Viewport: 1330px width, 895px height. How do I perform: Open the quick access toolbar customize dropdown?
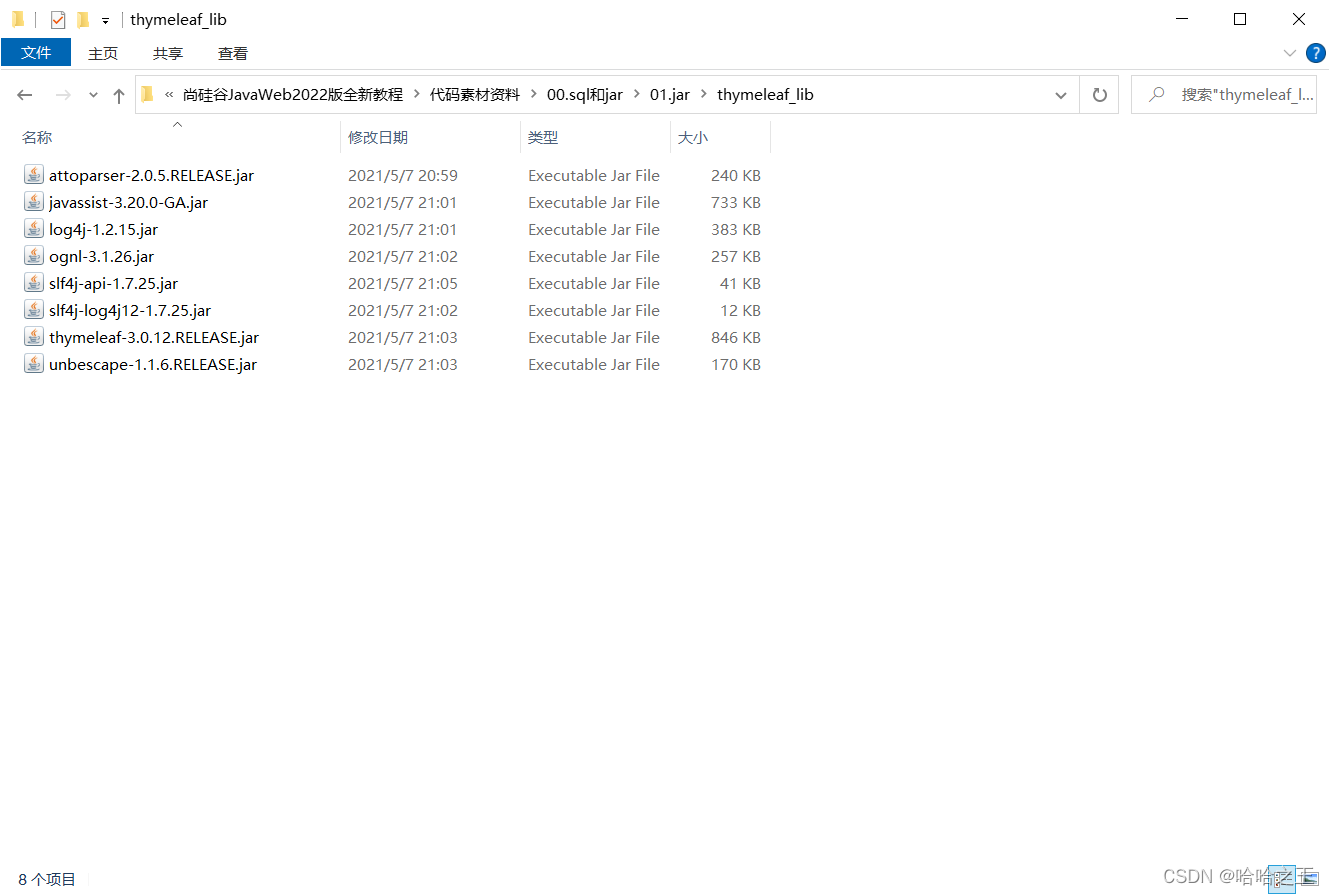(x=104, y=19)
